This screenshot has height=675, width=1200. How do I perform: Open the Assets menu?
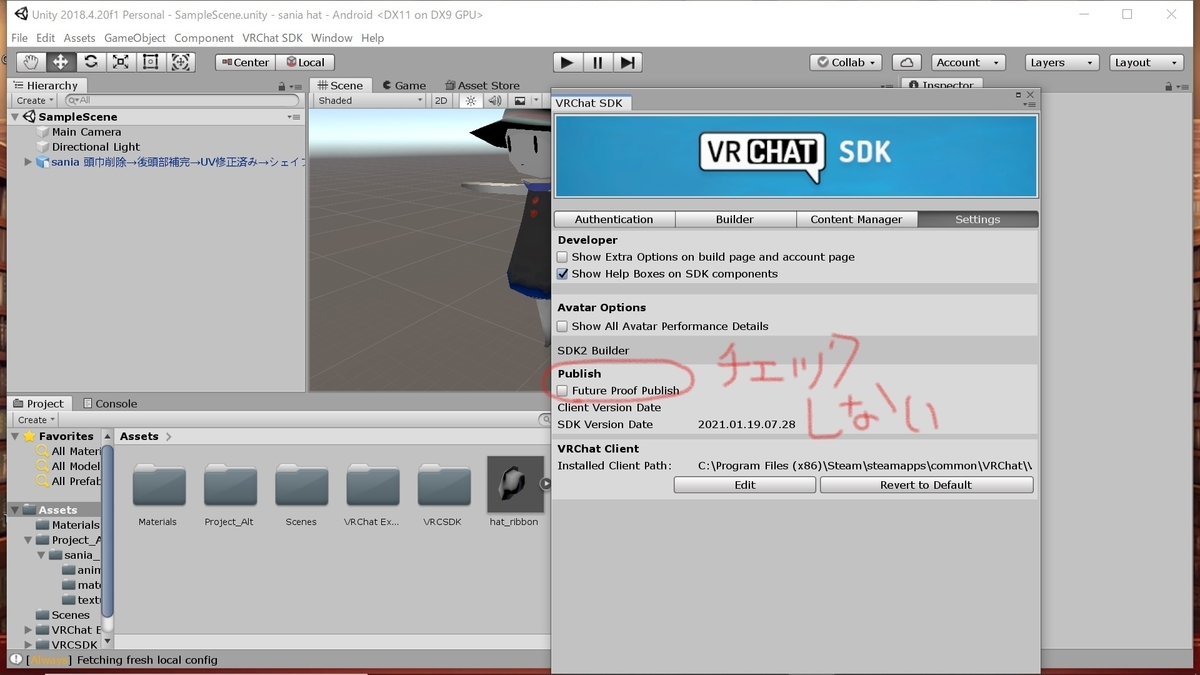pyautogui.click(x=80, y=38)
